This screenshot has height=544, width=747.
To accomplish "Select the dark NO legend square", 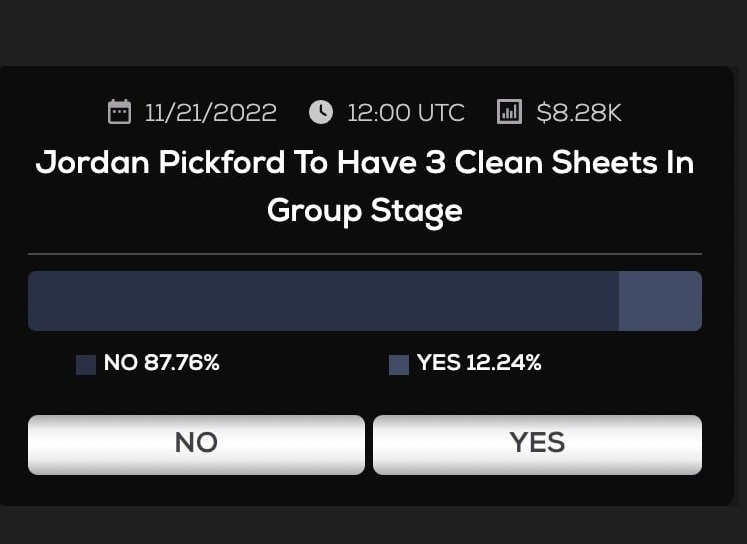I will click(86, 365).
